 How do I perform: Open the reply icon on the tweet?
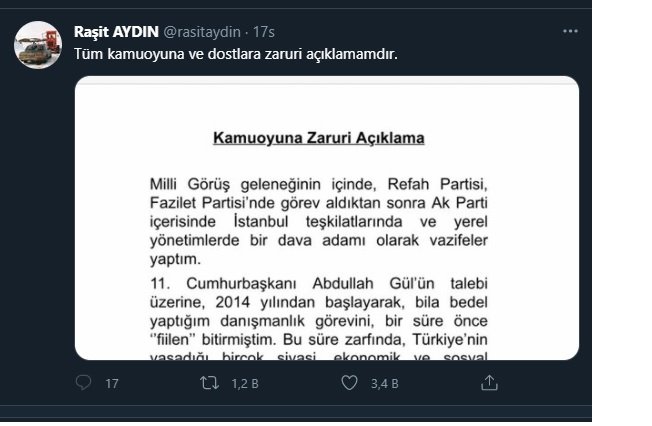point(84,382)
